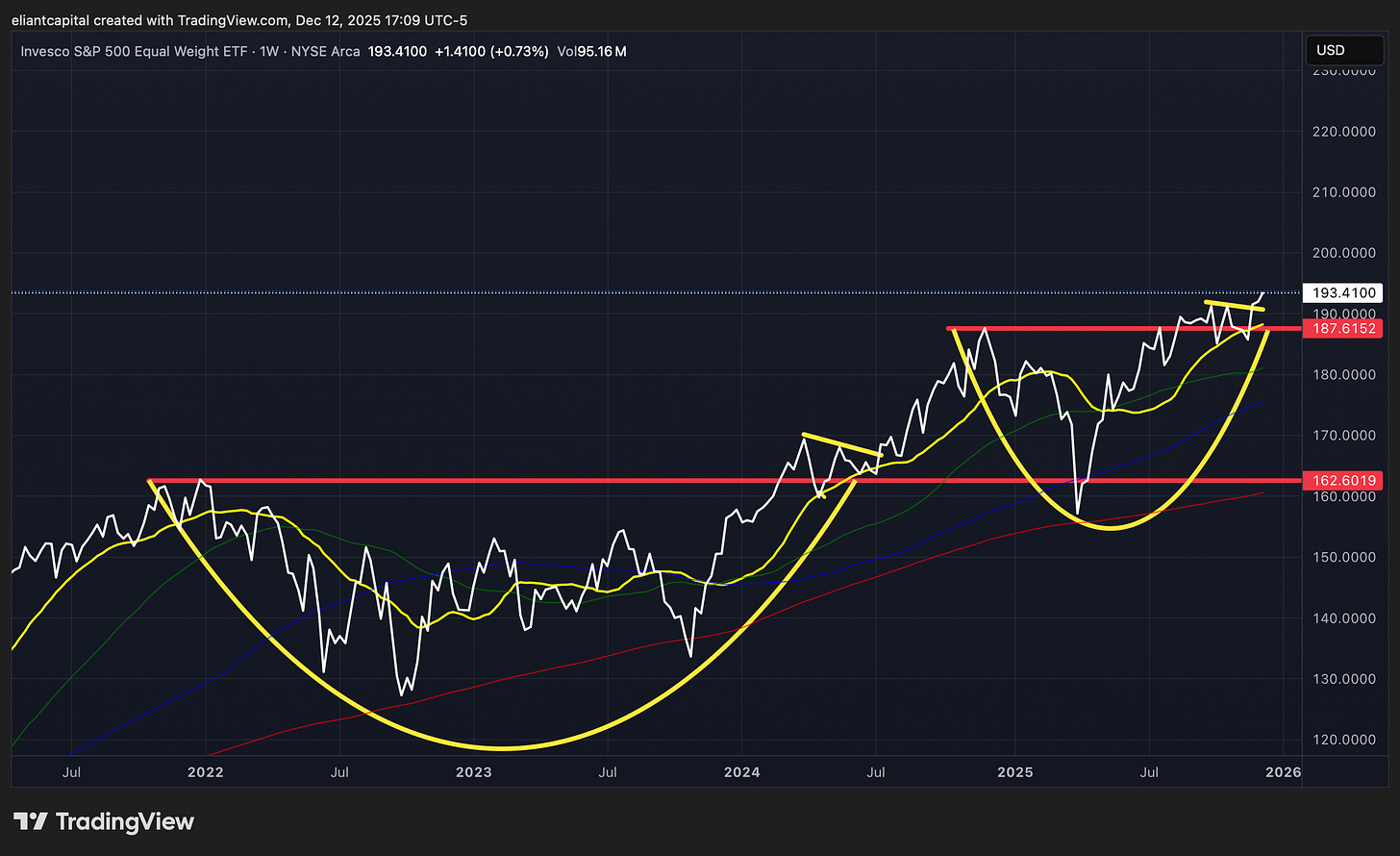Click the 220.0000 price scale label
1400x856 pixels.
pyautogui.click(x=1344, y=131)
